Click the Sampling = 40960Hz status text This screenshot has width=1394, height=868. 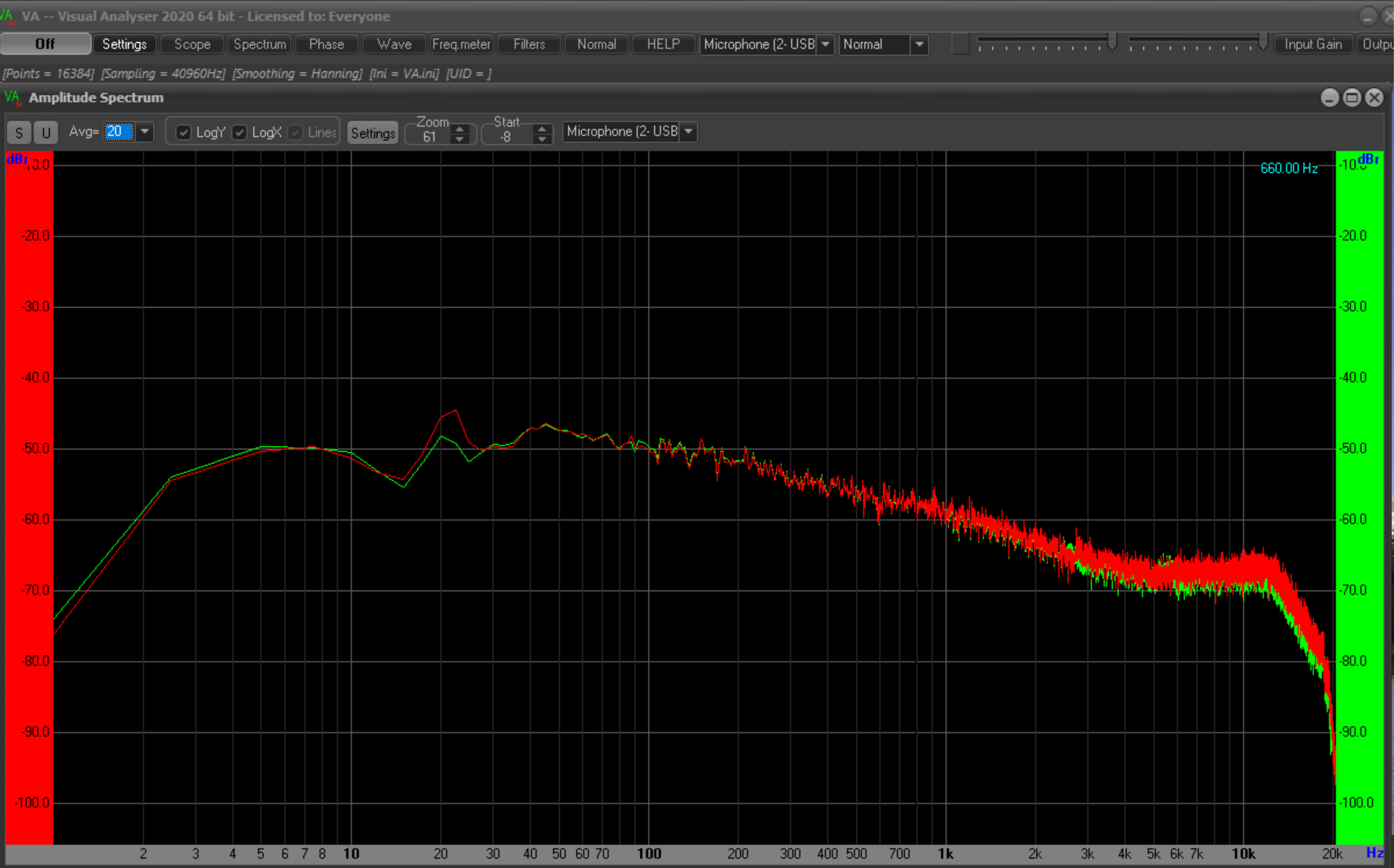tap(164, 73)
